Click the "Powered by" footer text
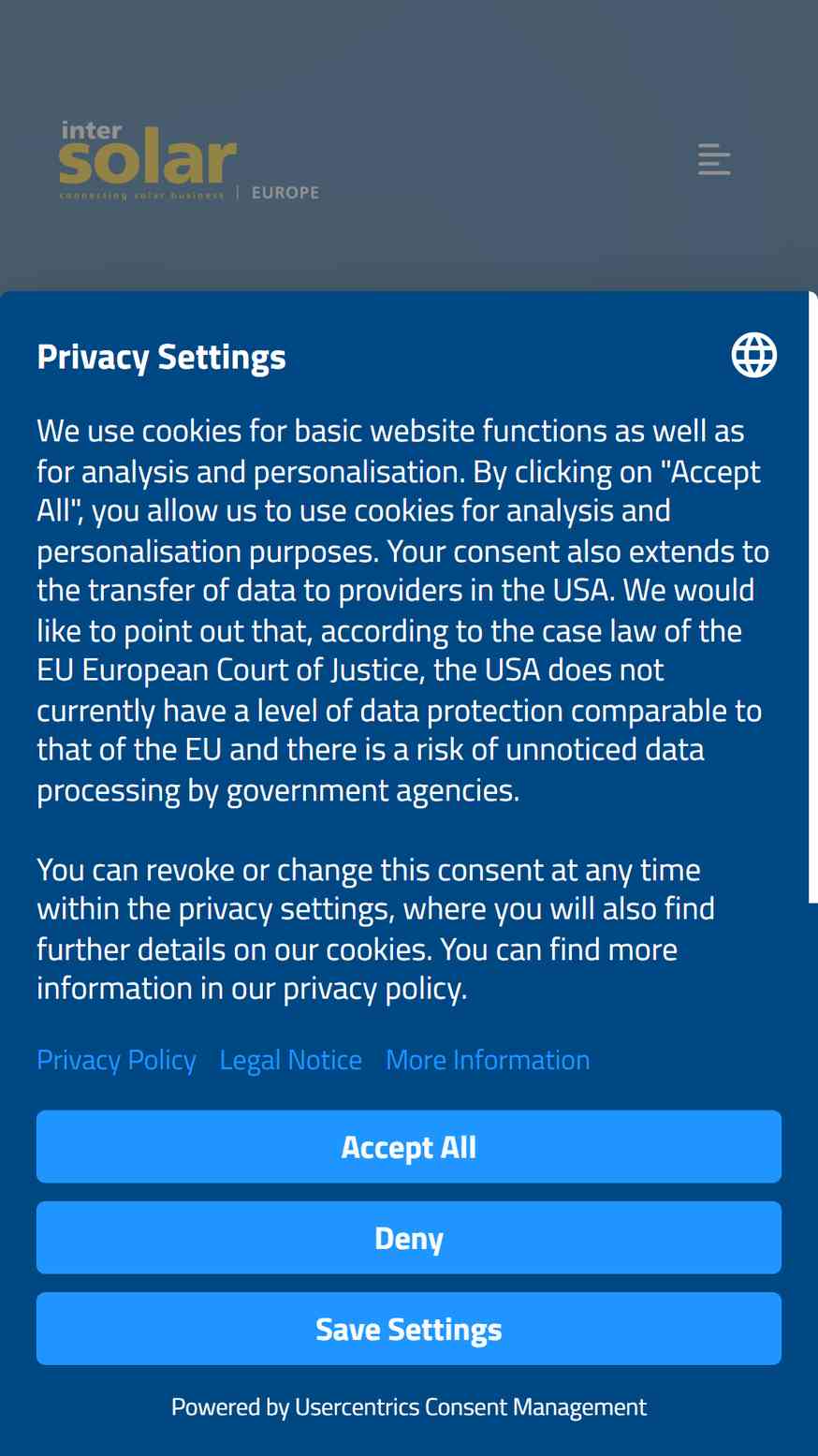The width and height of the screenshot is (818, 1456). (x=230, y=1406)
